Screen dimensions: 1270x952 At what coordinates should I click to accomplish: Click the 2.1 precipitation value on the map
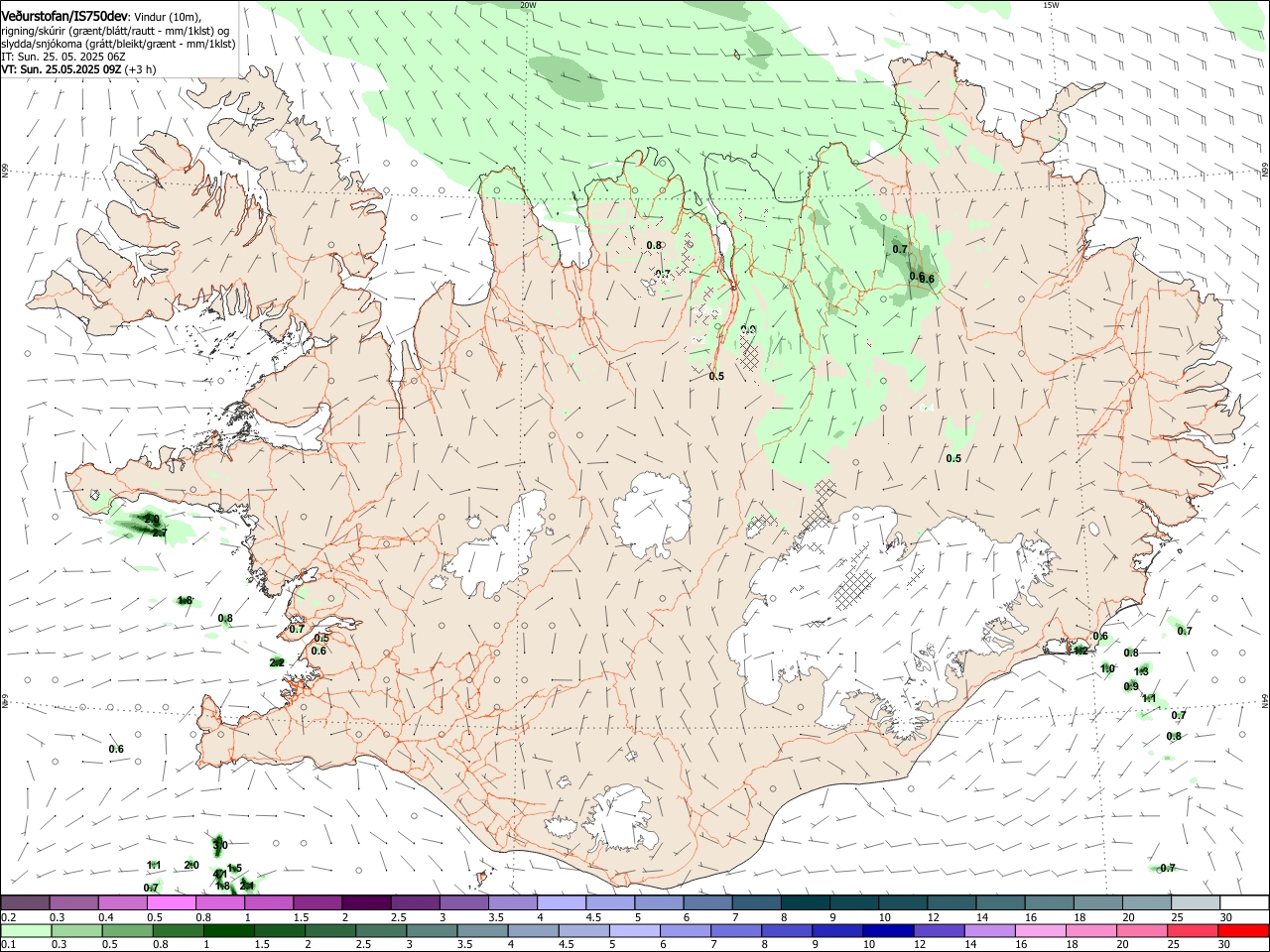(247, 886)
